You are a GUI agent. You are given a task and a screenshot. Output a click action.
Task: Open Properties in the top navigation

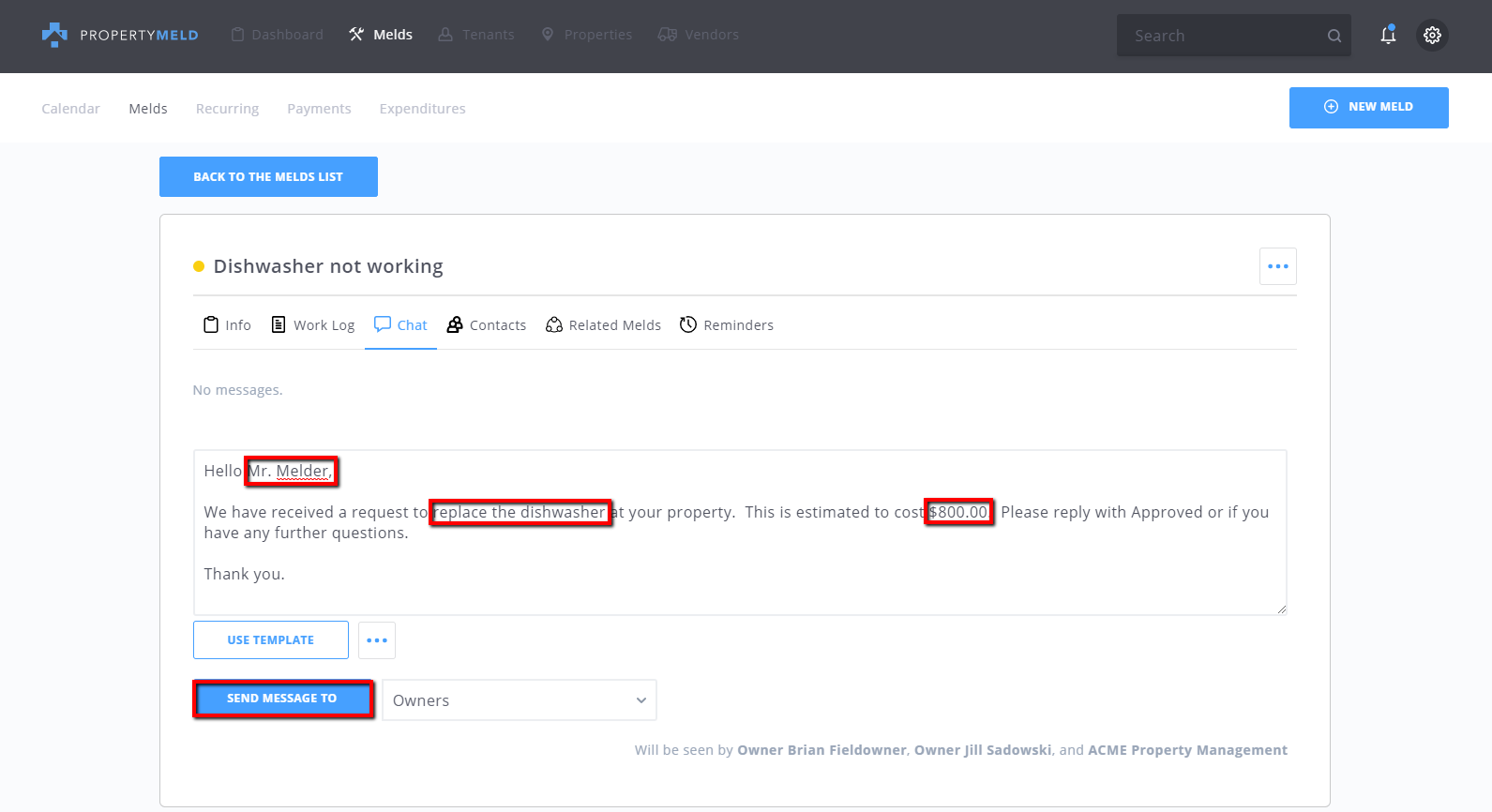click(x=586, y=35)
